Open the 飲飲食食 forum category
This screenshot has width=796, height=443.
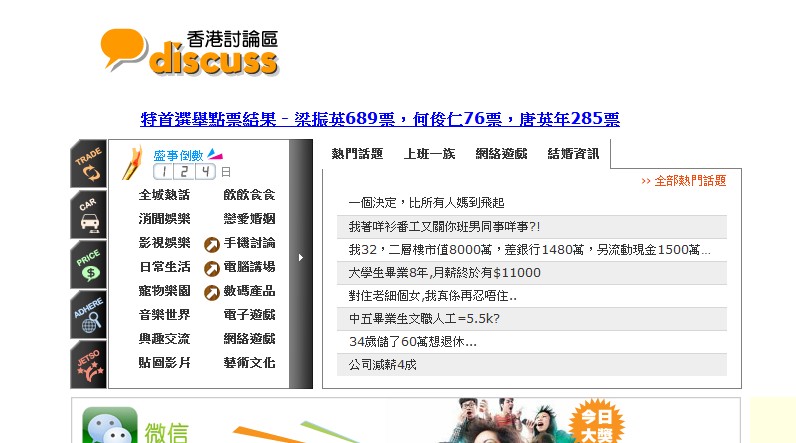(x=249, y=195)
